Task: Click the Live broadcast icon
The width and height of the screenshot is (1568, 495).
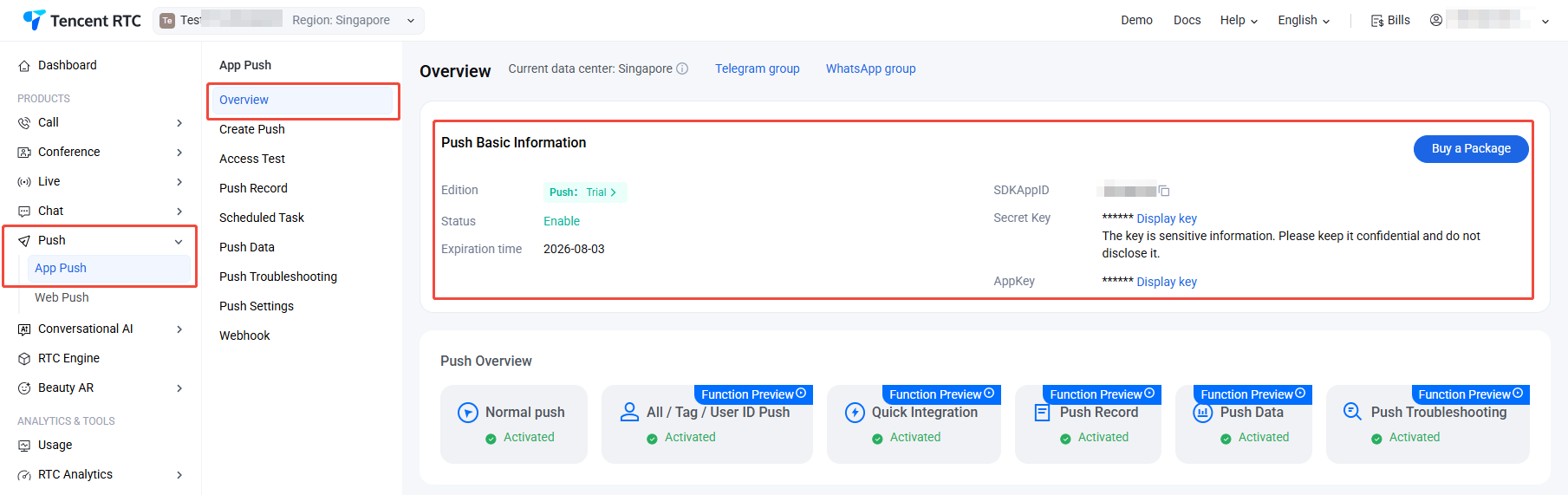Action: (x=24, y=182)
